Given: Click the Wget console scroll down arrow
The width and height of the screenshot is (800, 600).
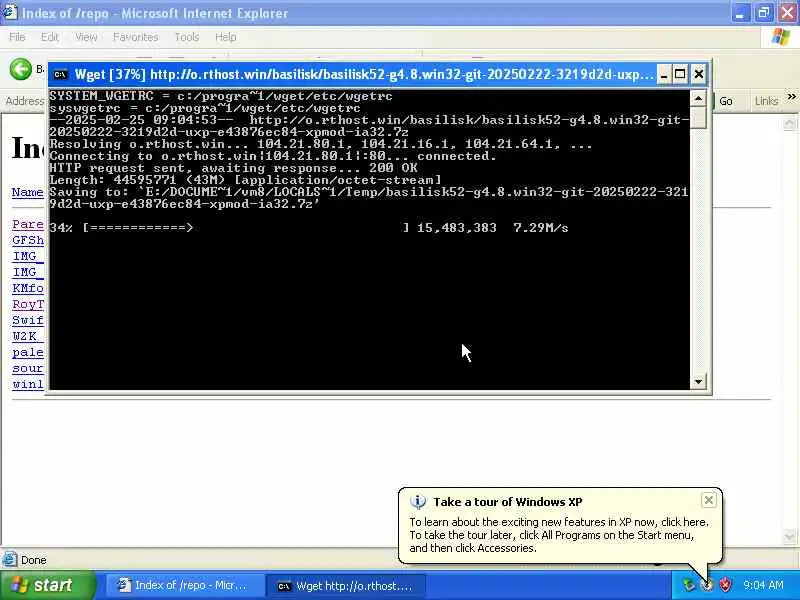Looking at the screenshot, I should [x=698, y=381].
